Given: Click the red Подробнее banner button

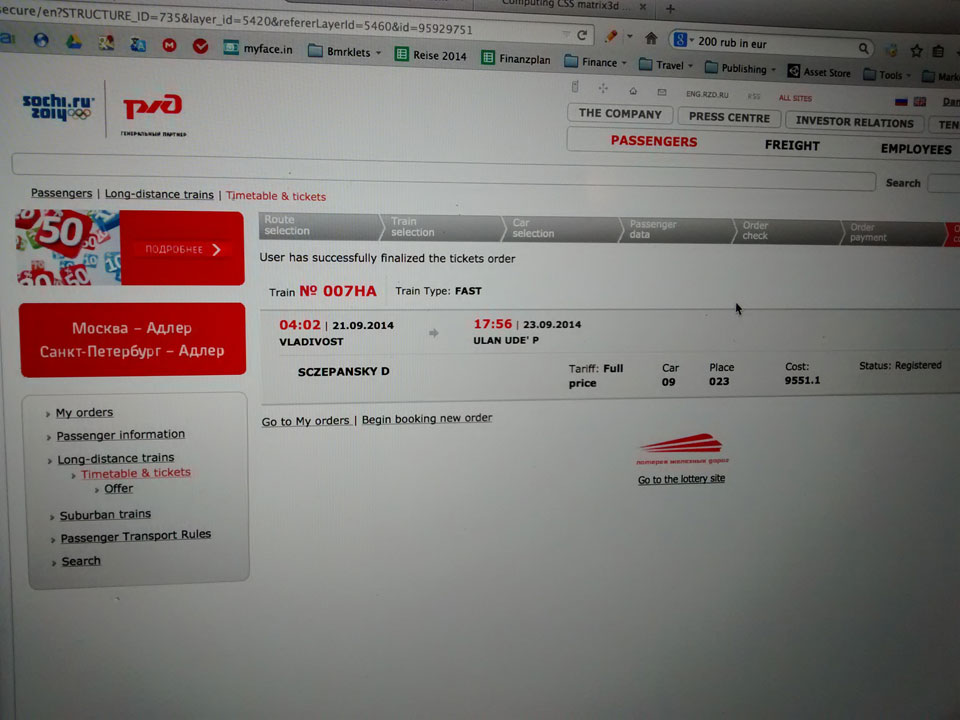Looking at the screenshot, I should tap(184, 249).
